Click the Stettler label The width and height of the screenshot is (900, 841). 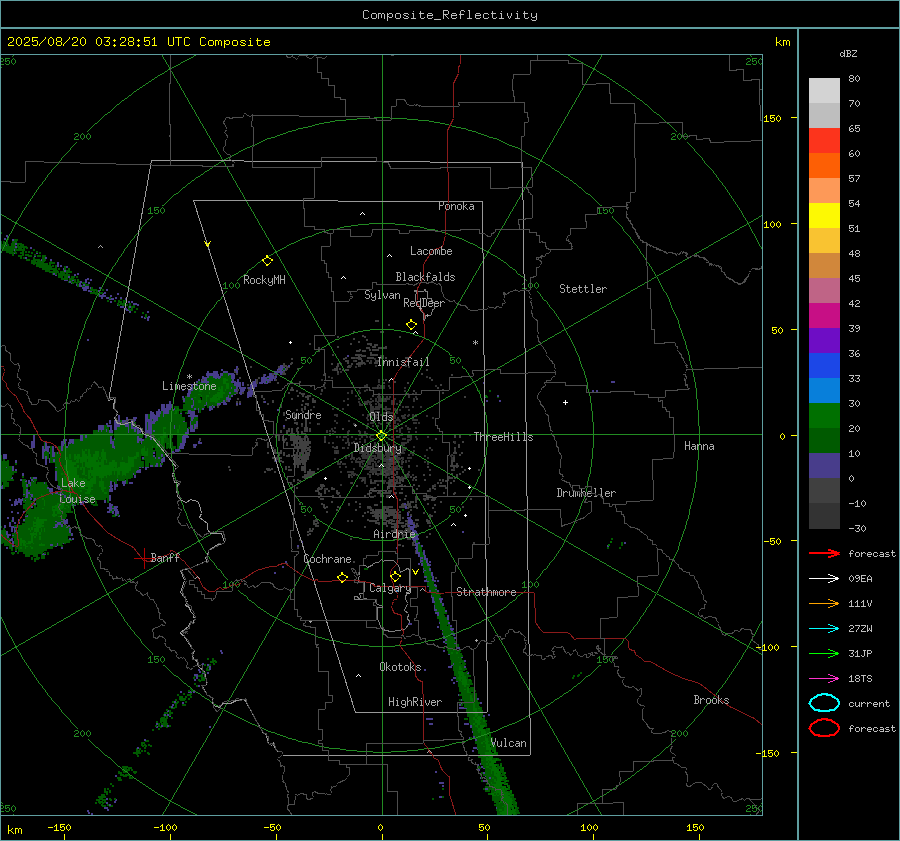point(583,289)
